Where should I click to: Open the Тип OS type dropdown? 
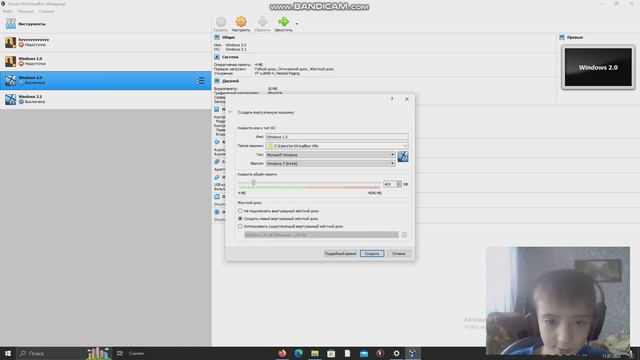pos(331,155)
